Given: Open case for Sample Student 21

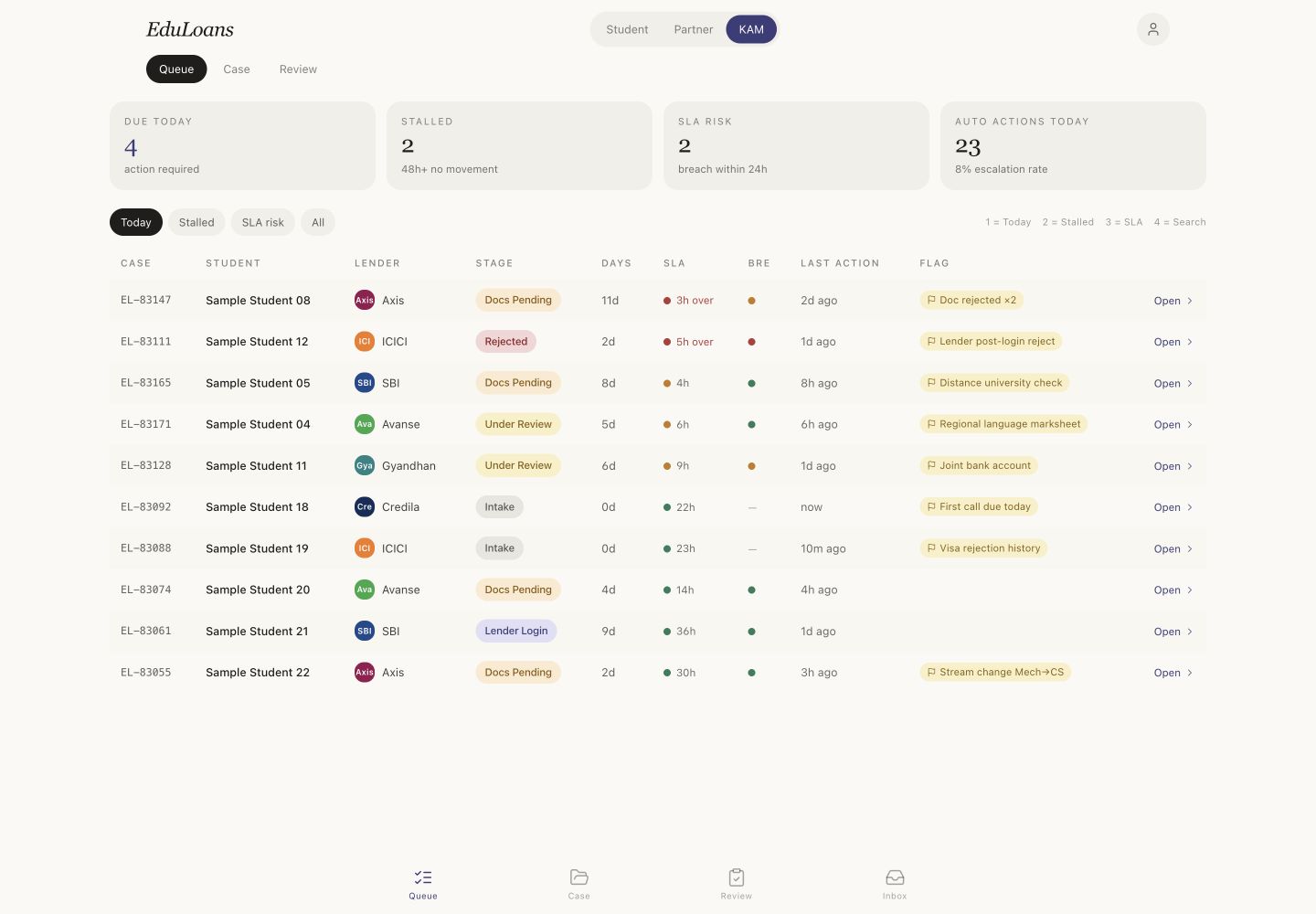Looking at the screenshot, I should click(1173, 632).
